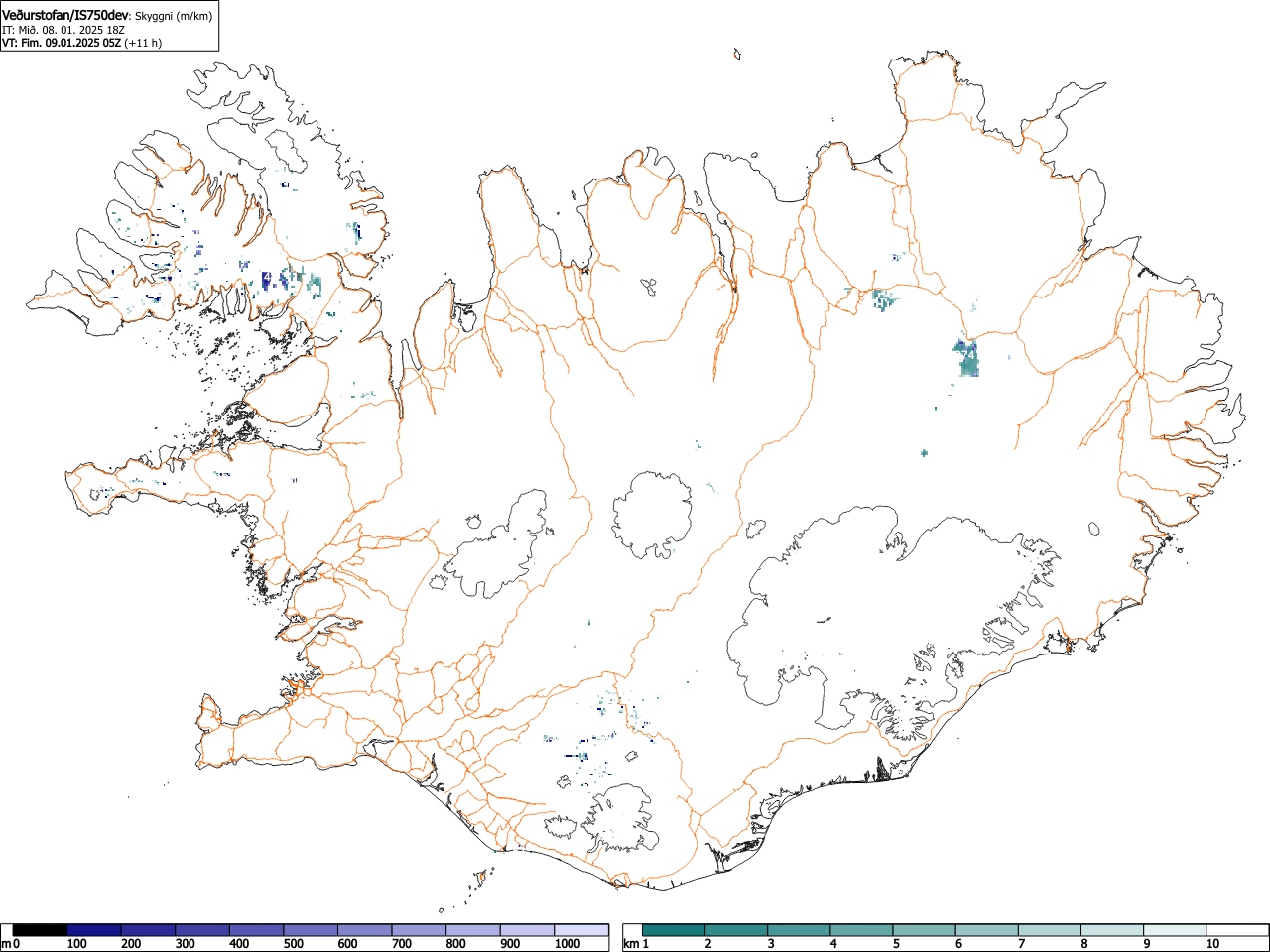Image resolution: width=1270 pixels, height=952 pixels.
Task: Click the 4–5 km legend swatch
Action: pos(861,930)
